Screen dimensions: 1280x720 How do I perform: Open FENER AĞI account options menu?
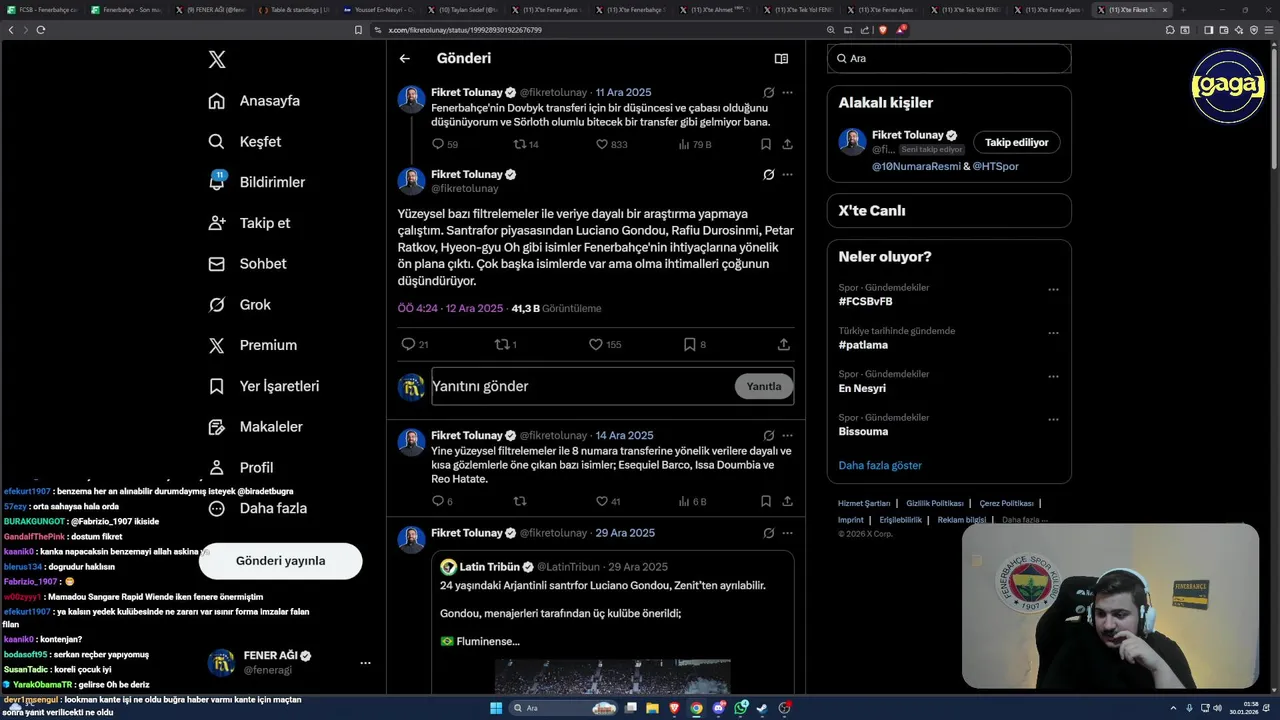(x=365, y=663)
